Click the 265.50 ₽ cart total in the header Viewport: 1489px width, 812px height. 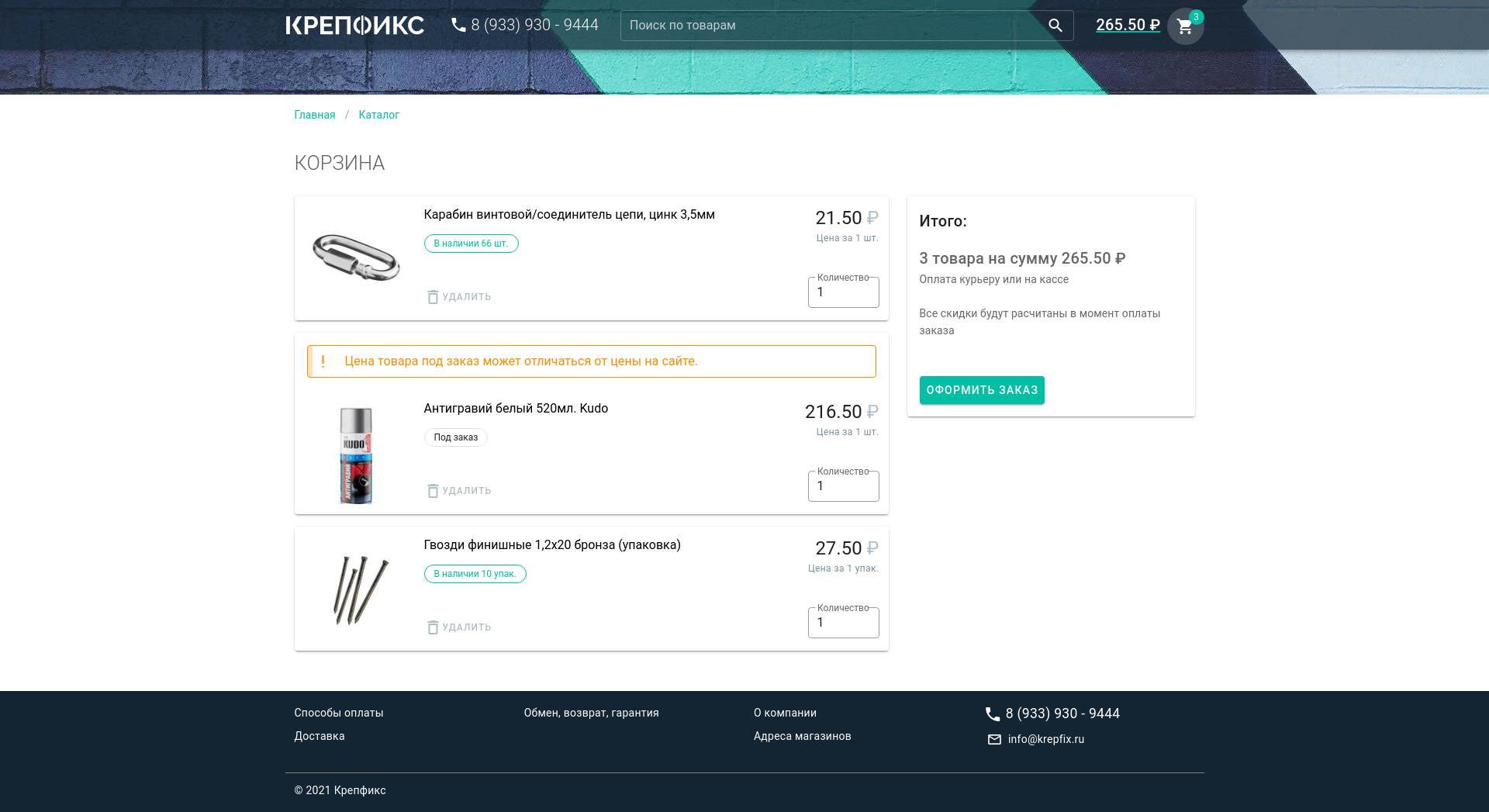pyautogui.click(x=1128, y=26)
